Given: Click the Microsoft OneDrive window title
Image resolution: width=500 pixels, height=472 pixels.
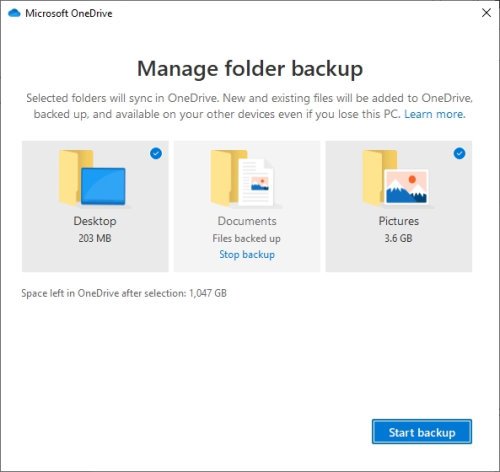Looking at the screenshot, I should point(69,13).
